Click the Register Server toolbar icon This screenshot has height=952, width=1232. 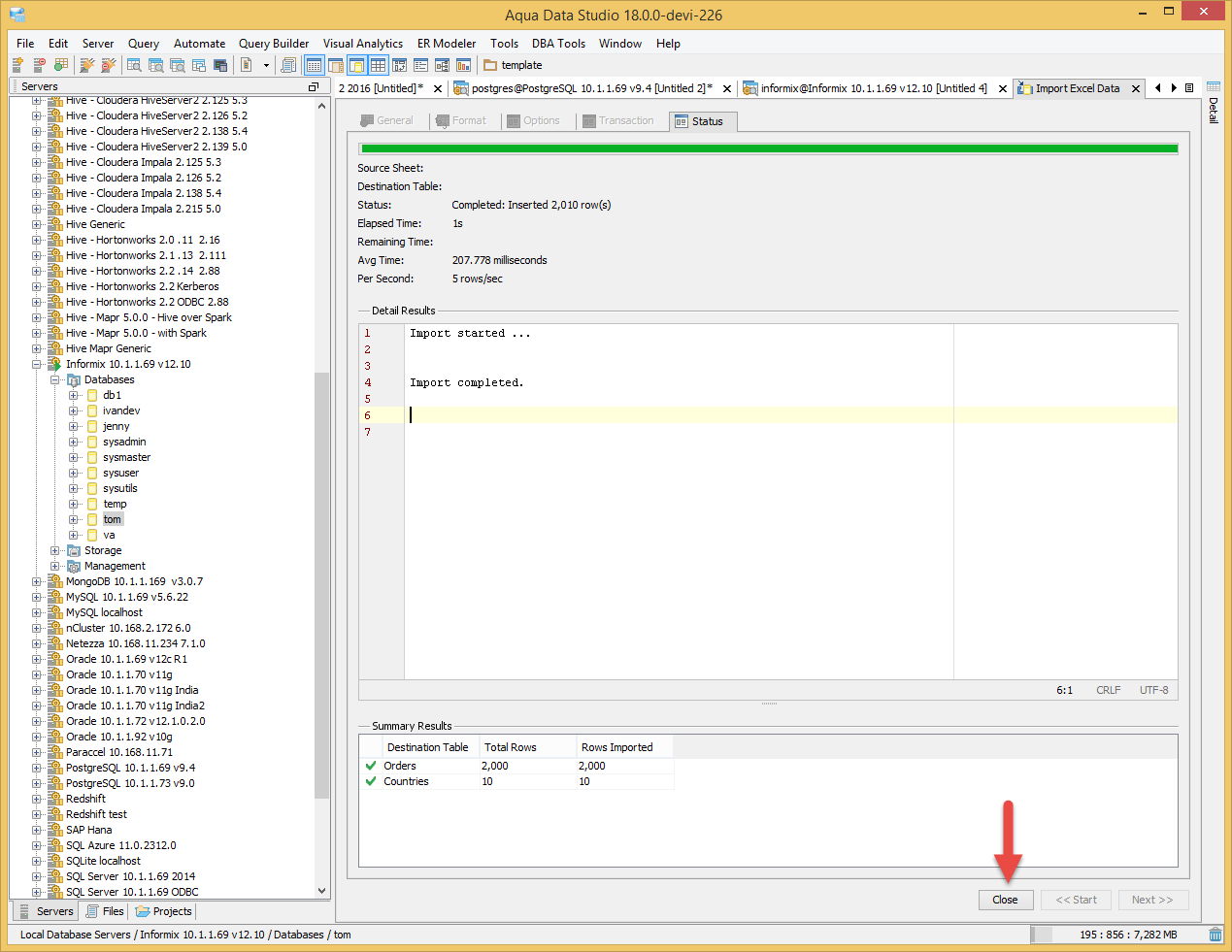[17, 65]
